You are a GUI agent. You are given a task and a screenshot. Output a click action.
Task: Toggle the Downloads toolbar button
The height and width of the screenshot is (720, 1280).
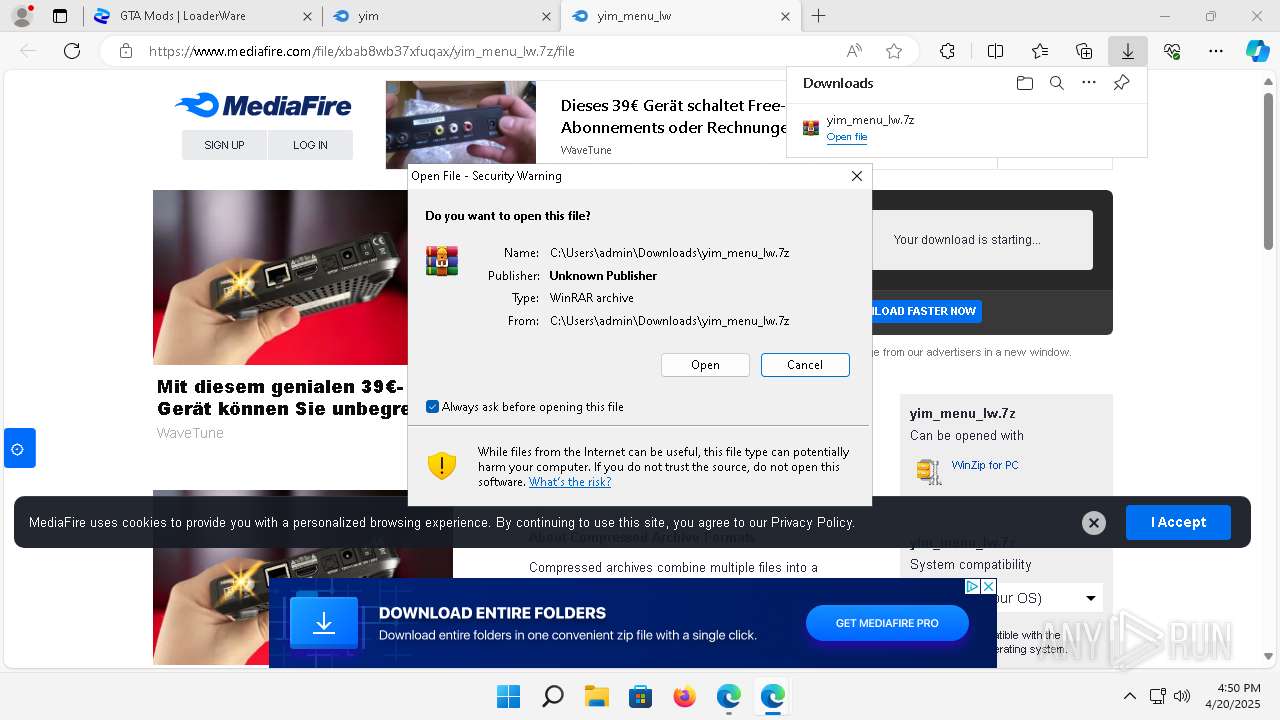(1127, 51)
